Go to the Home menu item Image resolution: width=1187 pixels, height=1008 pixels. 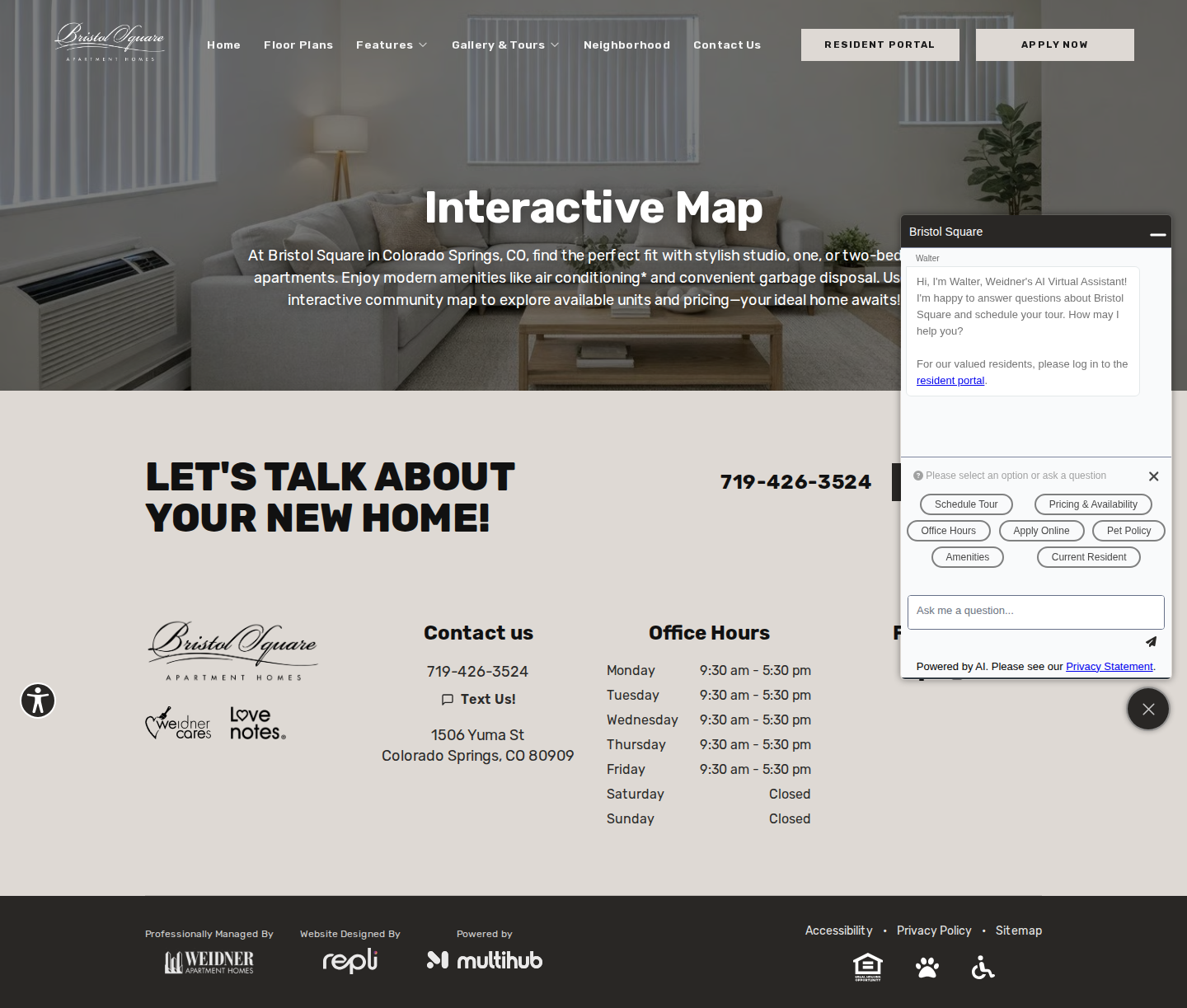point(223,45)
